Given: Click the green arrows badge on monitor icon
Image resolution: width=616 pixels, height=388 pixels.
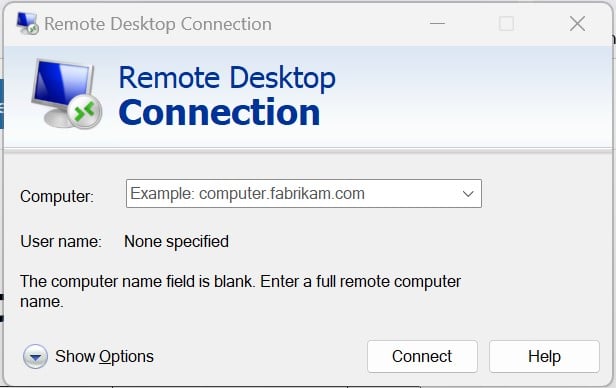Looking at the screenshot, I should tap(84, 111).
